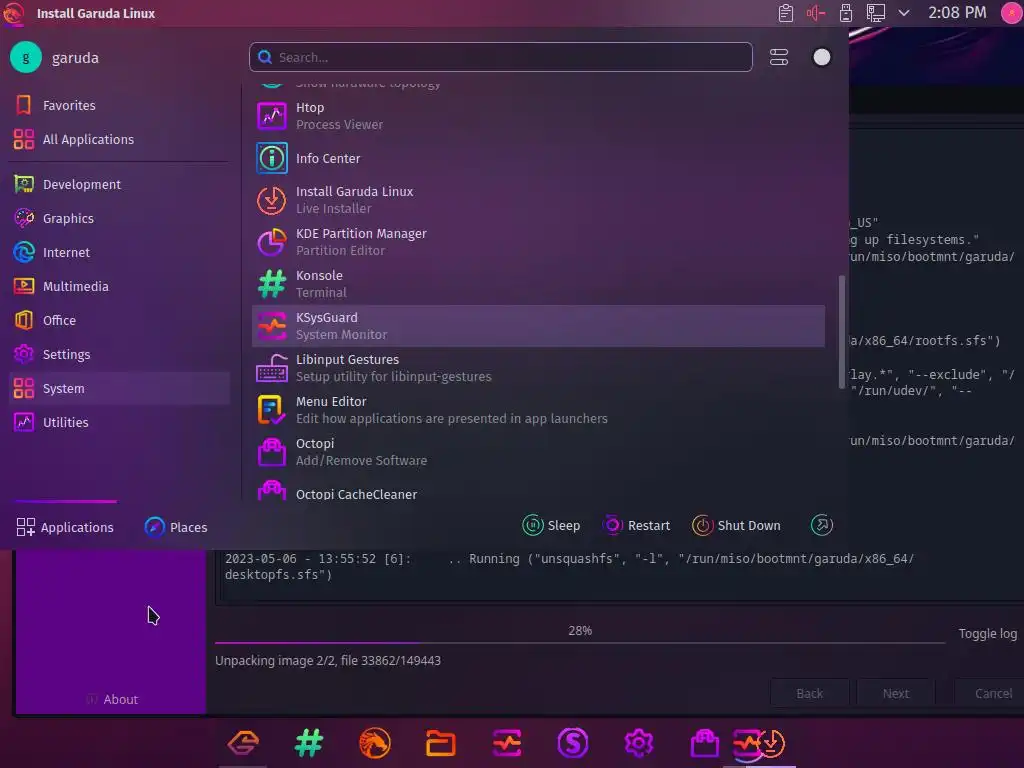Viewport: 1024px width, 768px height.
Task: Click installer Back button
Action: [810, 694]
